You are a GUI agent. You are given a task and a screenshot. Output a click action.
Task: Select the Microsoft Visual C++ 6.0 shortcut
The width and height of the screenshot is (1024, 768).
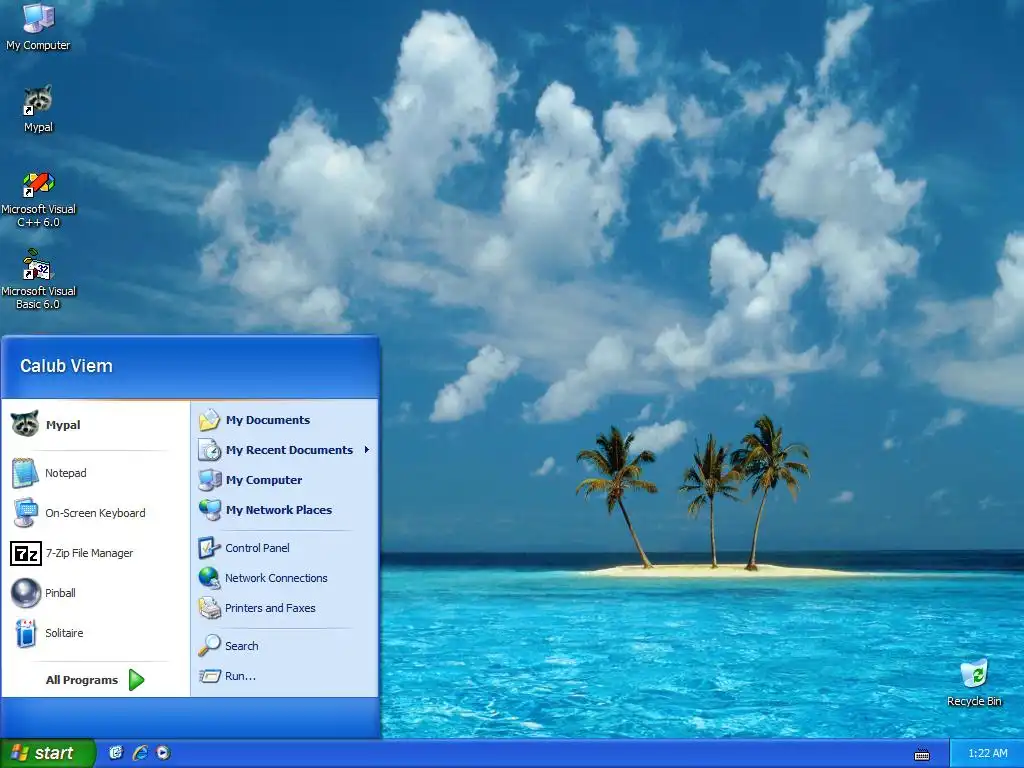pyautogui.click(x=38, y=199)
